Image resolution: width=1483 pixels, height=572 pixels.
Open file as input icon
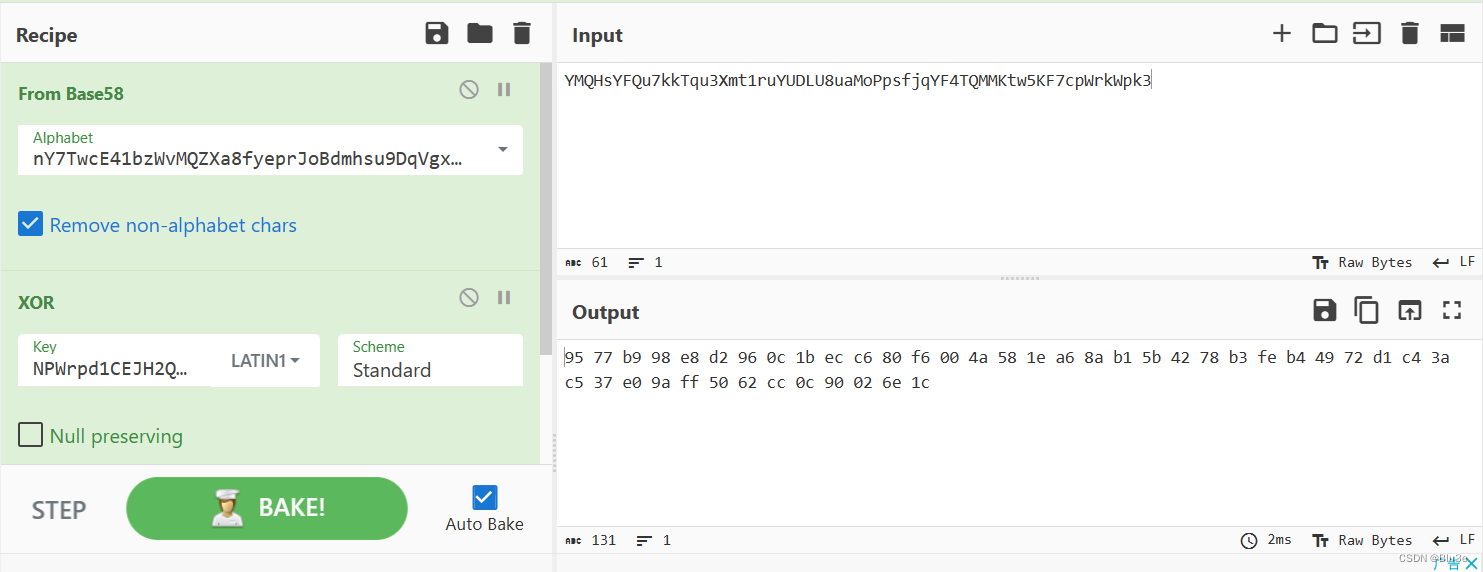tap(1367, 33)
